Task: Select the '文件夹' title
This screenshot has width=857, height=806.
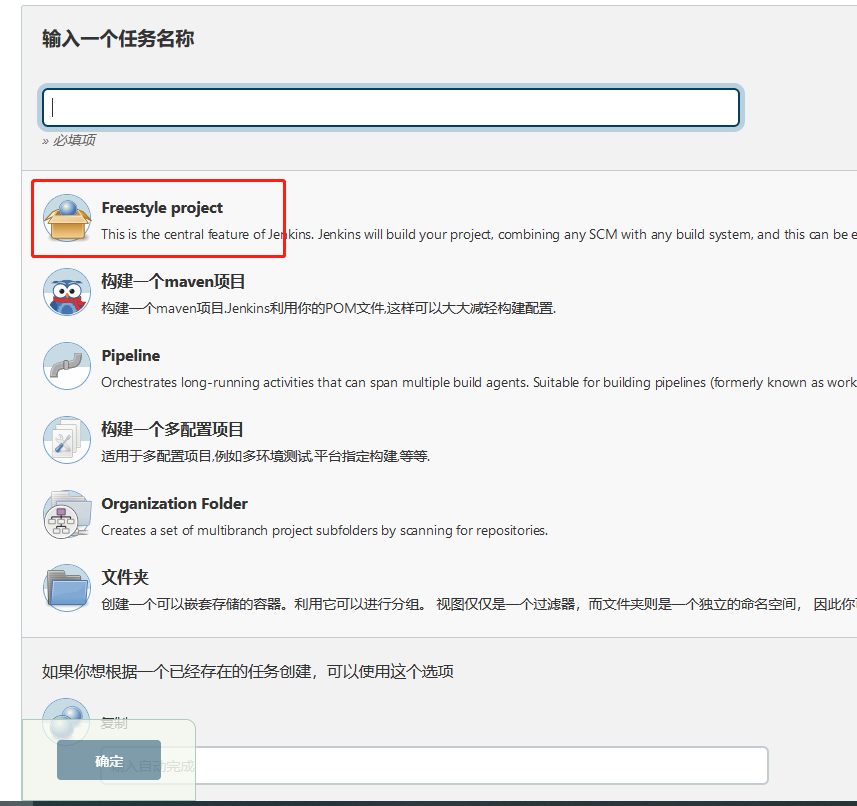Action: coord(125,578)
